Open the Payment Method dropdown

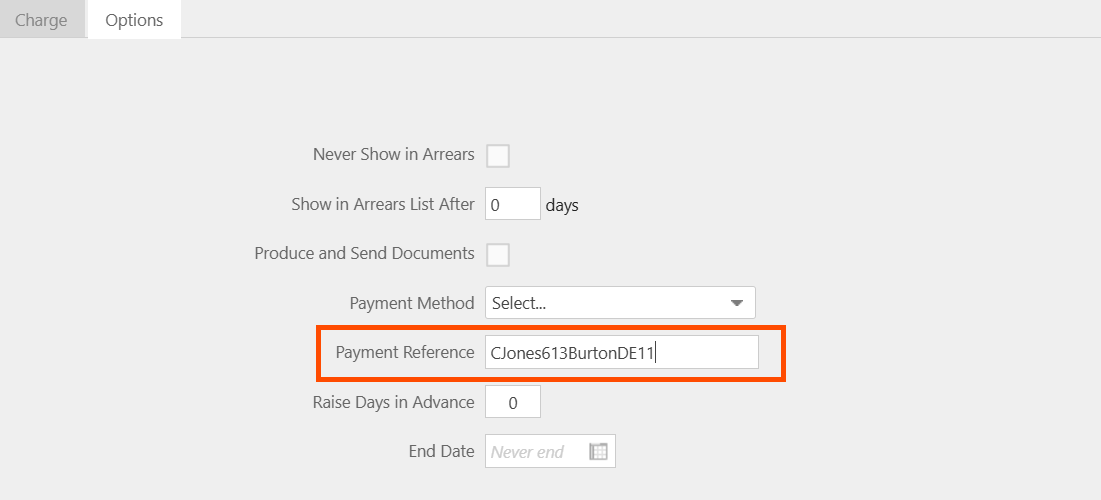[620, 303]
